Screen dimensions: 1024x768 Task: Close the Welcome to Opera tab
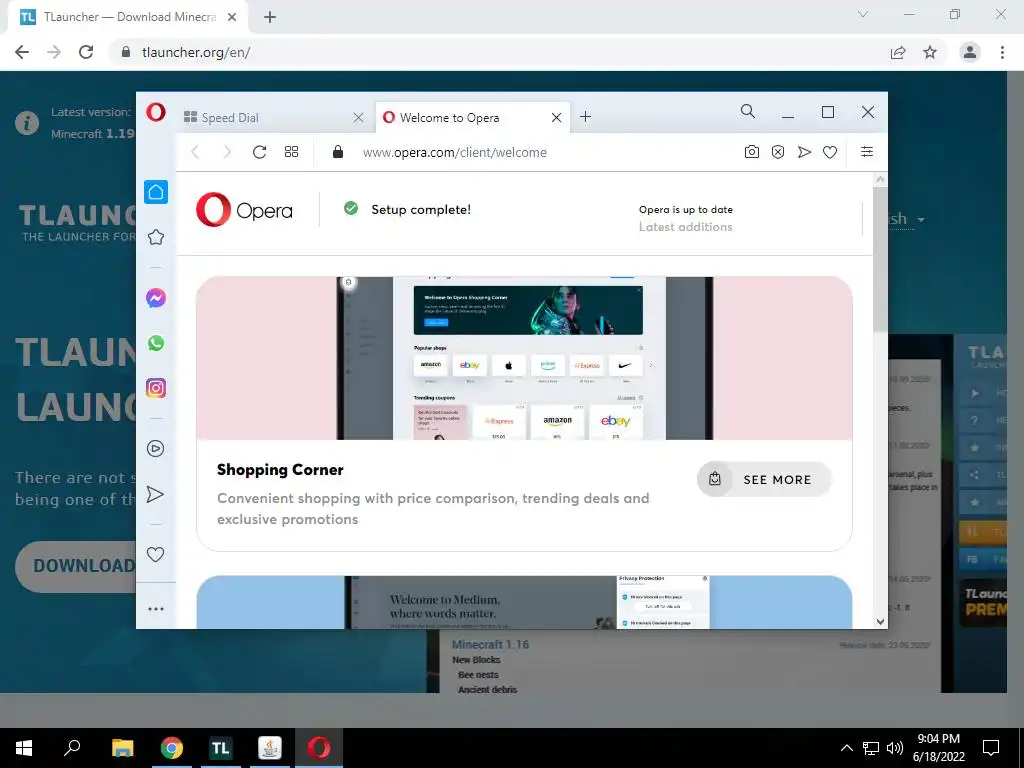556,118
